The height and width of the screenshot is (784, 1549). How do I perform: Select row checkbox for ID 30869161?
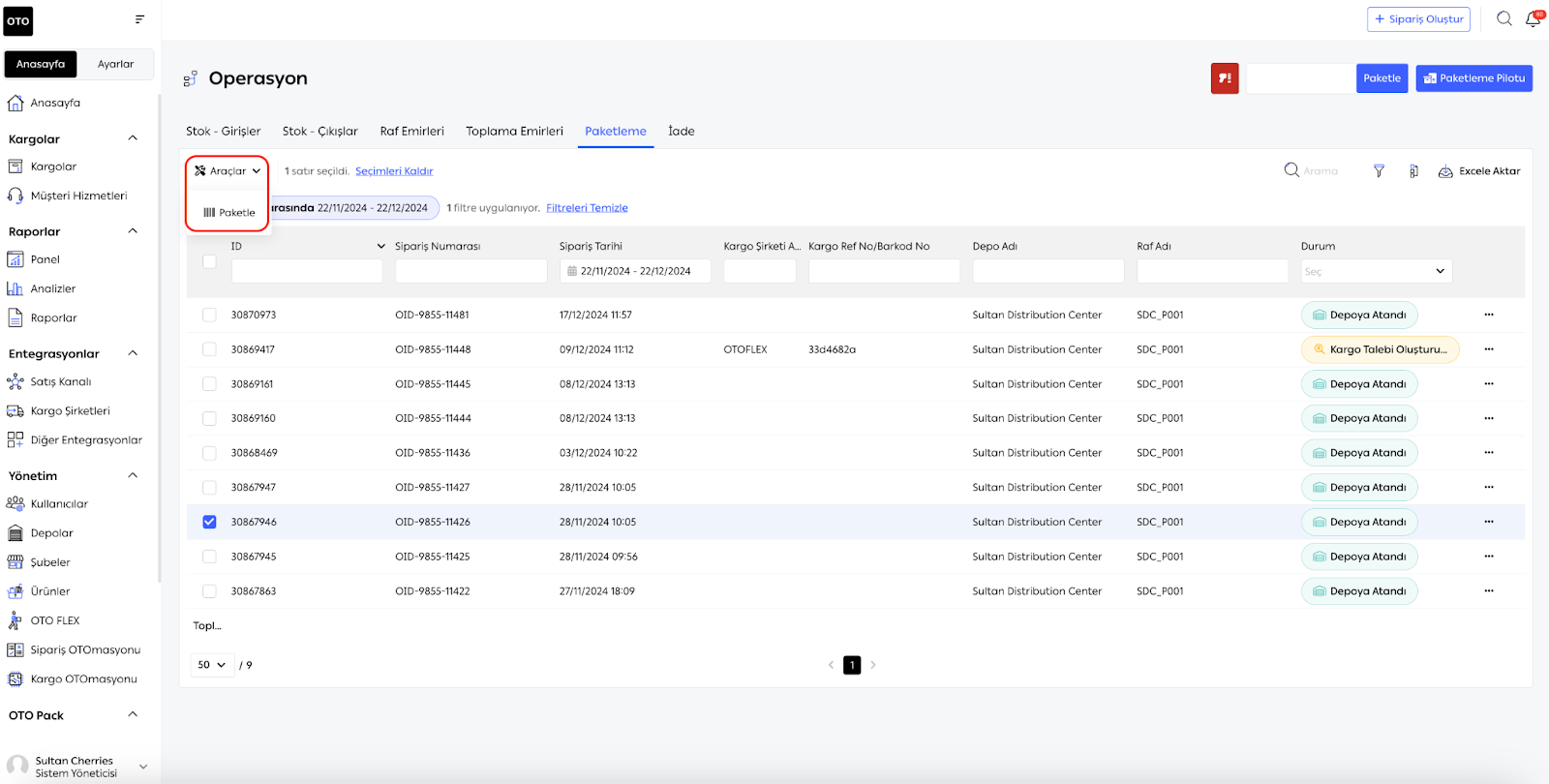[x=209, y=384]
